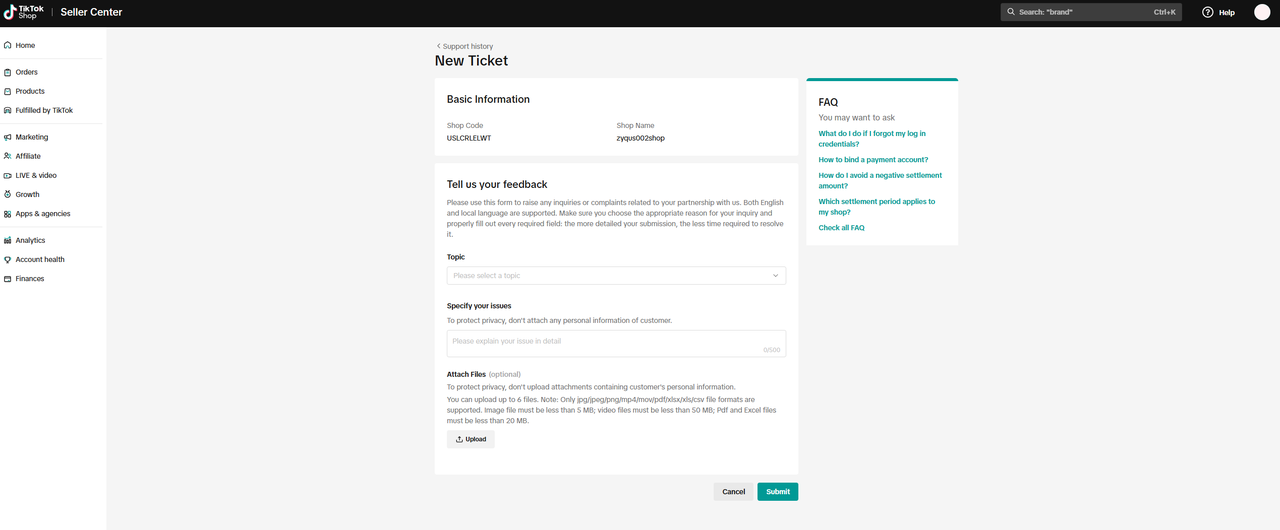
Task: Click the Upload files button
Action: [470, 439]
